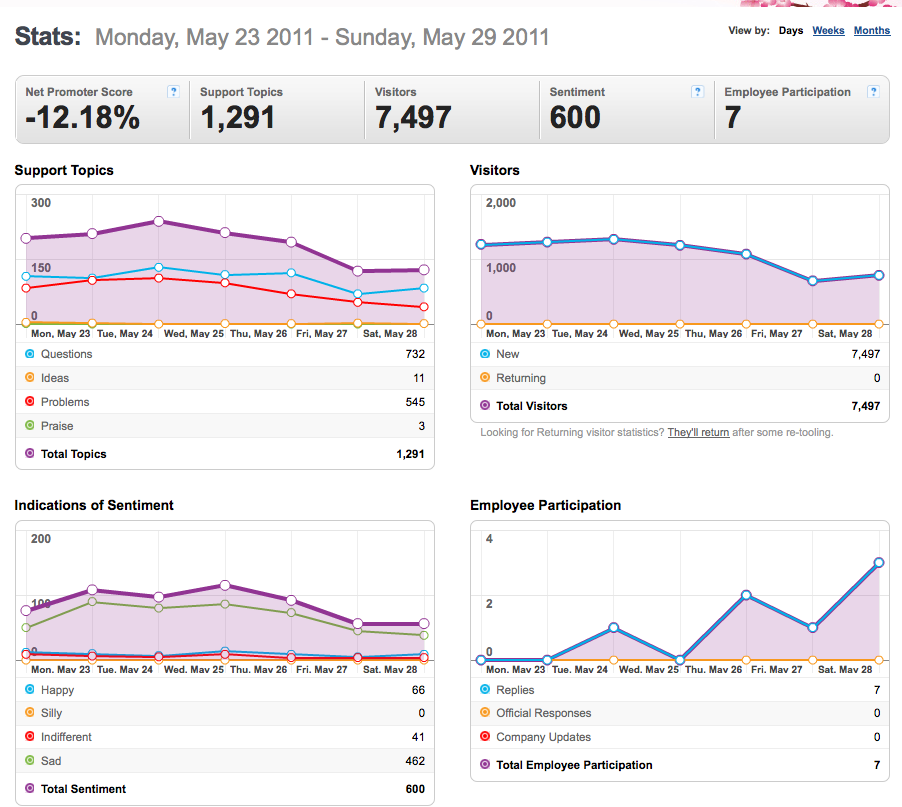Click the Wed, May 25 Total Topics peak point
The image size is (902, 807).
tap(159, 221)
